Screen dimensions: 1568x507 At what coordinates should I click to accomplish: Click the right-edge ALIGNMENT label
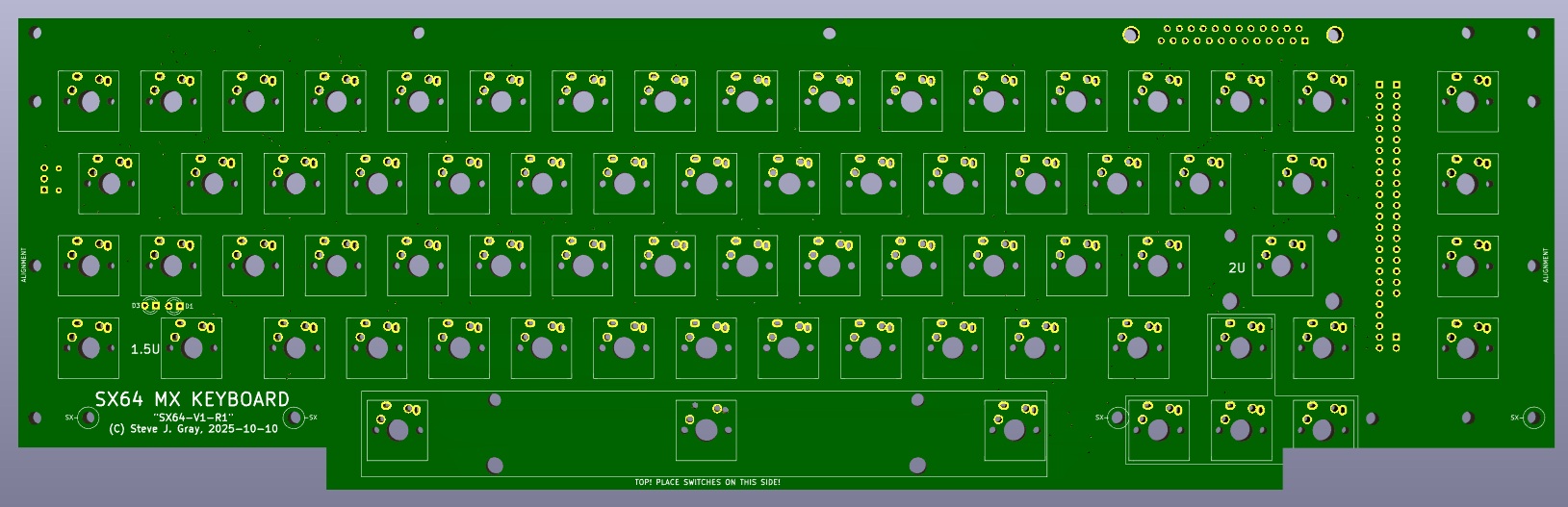(1546, 266)
